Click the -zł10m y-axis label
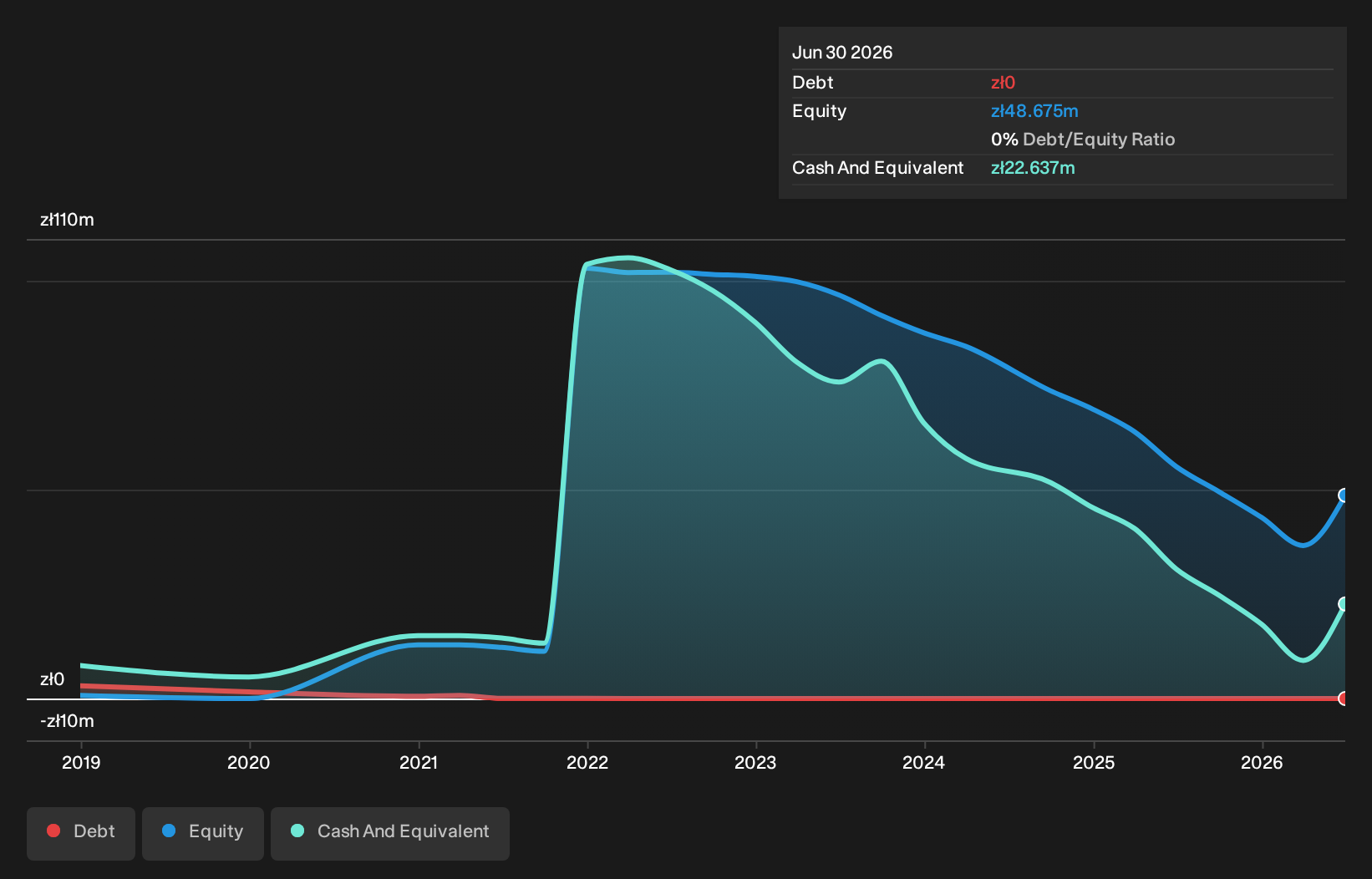The image size is (1372, 879). pos(67,721)
